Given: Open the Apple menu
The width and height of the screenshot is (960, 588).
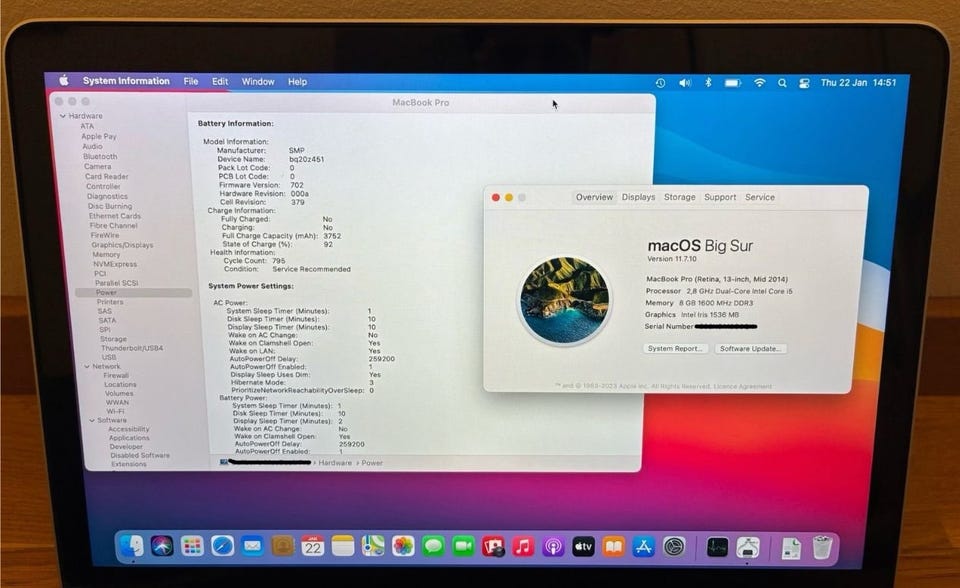Looking at the screenshot, I should tap(64, 80).
